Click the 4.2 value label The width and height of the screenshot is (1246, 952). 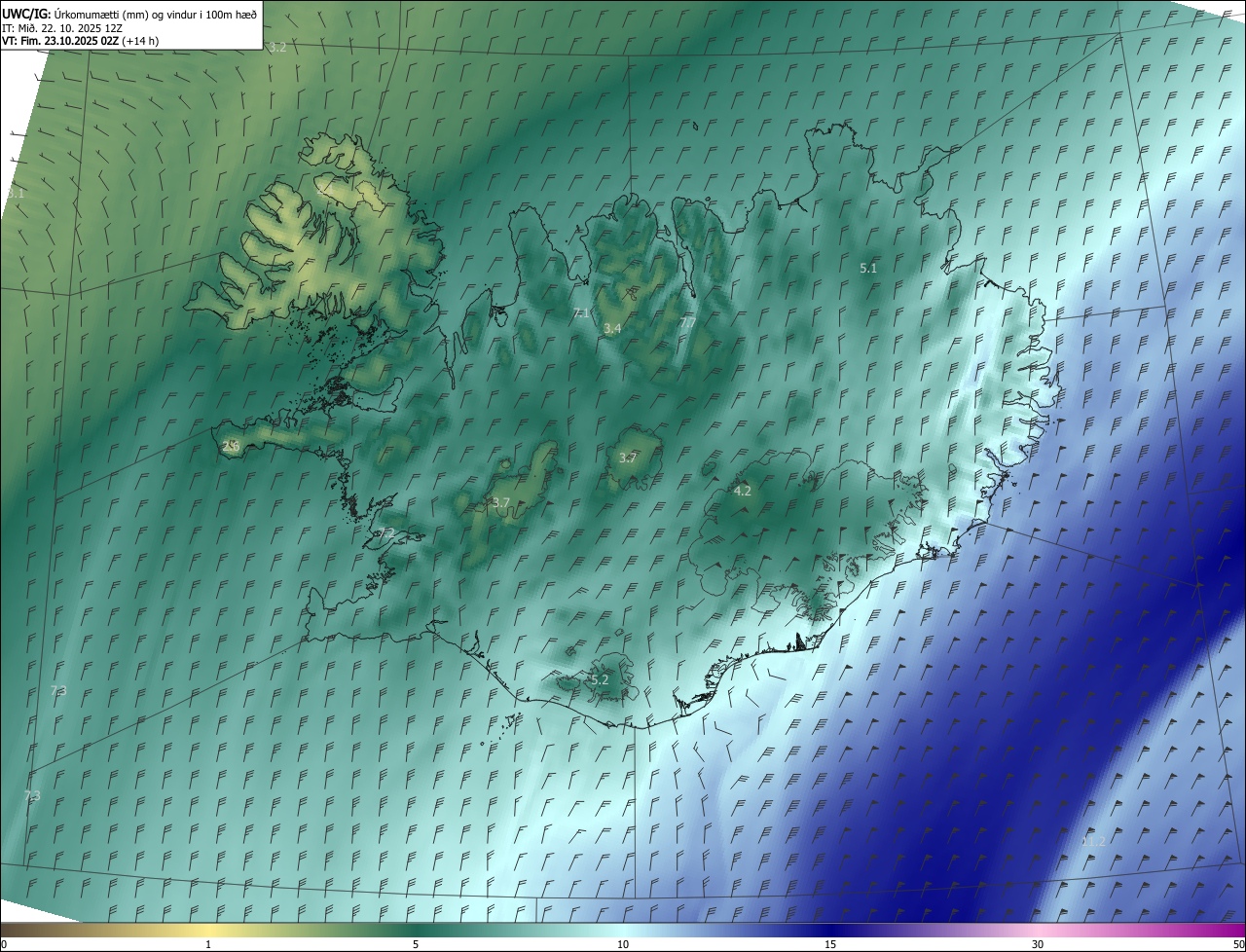[742, 491]
